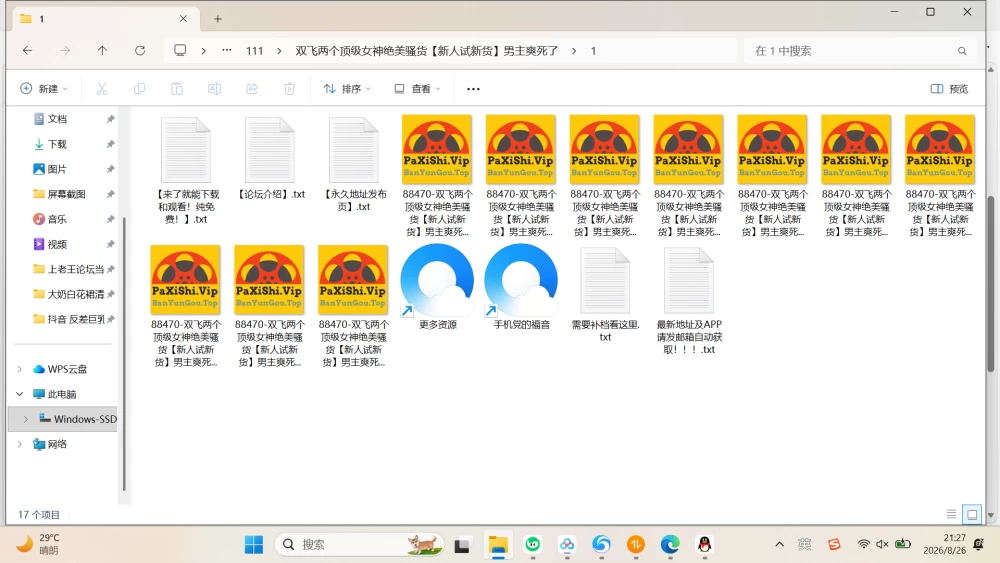Open Task View from the taskbar
The height and width of the screenshot is (563, 1000).
(462, 545)
